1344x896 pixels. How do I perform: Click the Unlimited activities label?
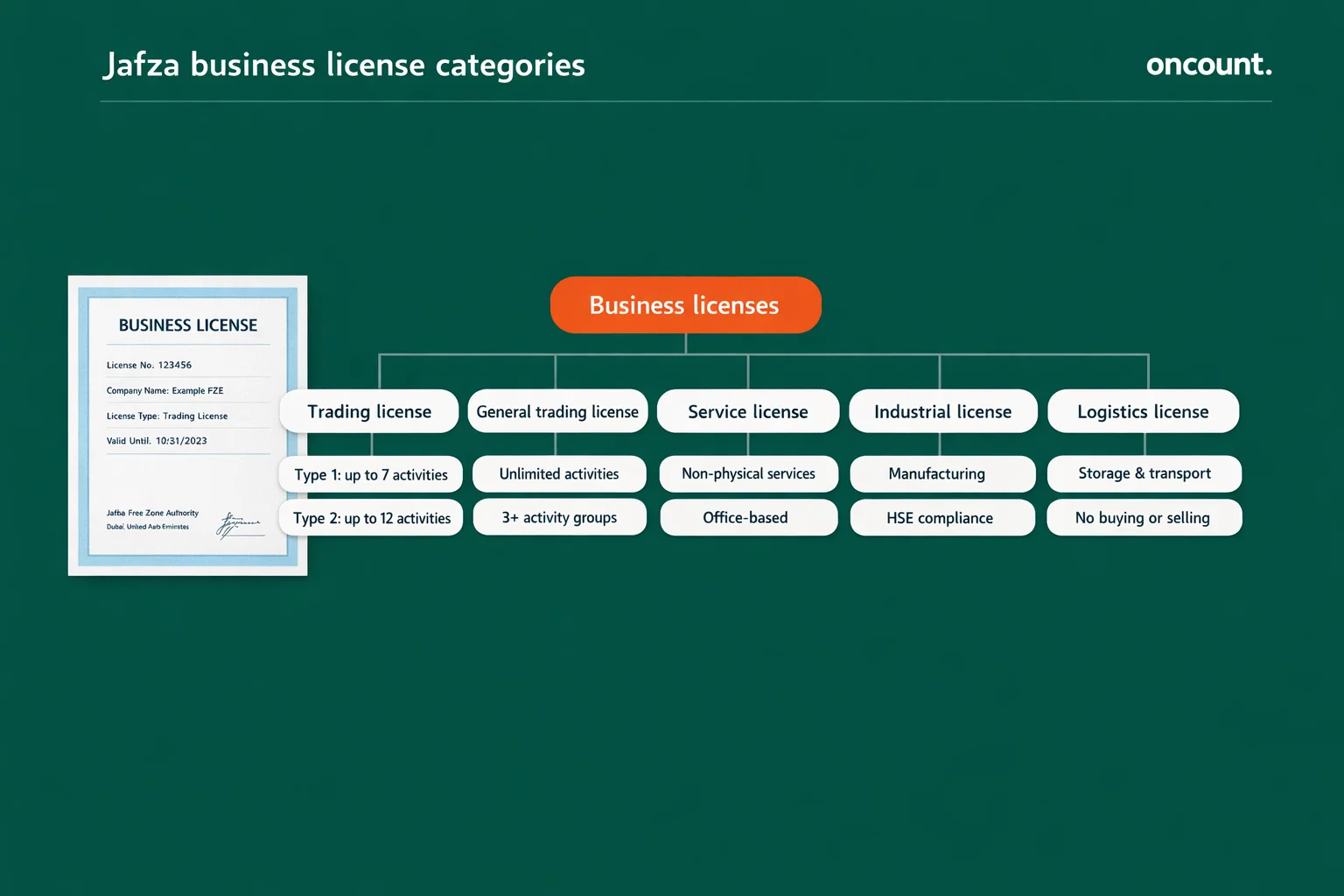(x=559, y=473)
